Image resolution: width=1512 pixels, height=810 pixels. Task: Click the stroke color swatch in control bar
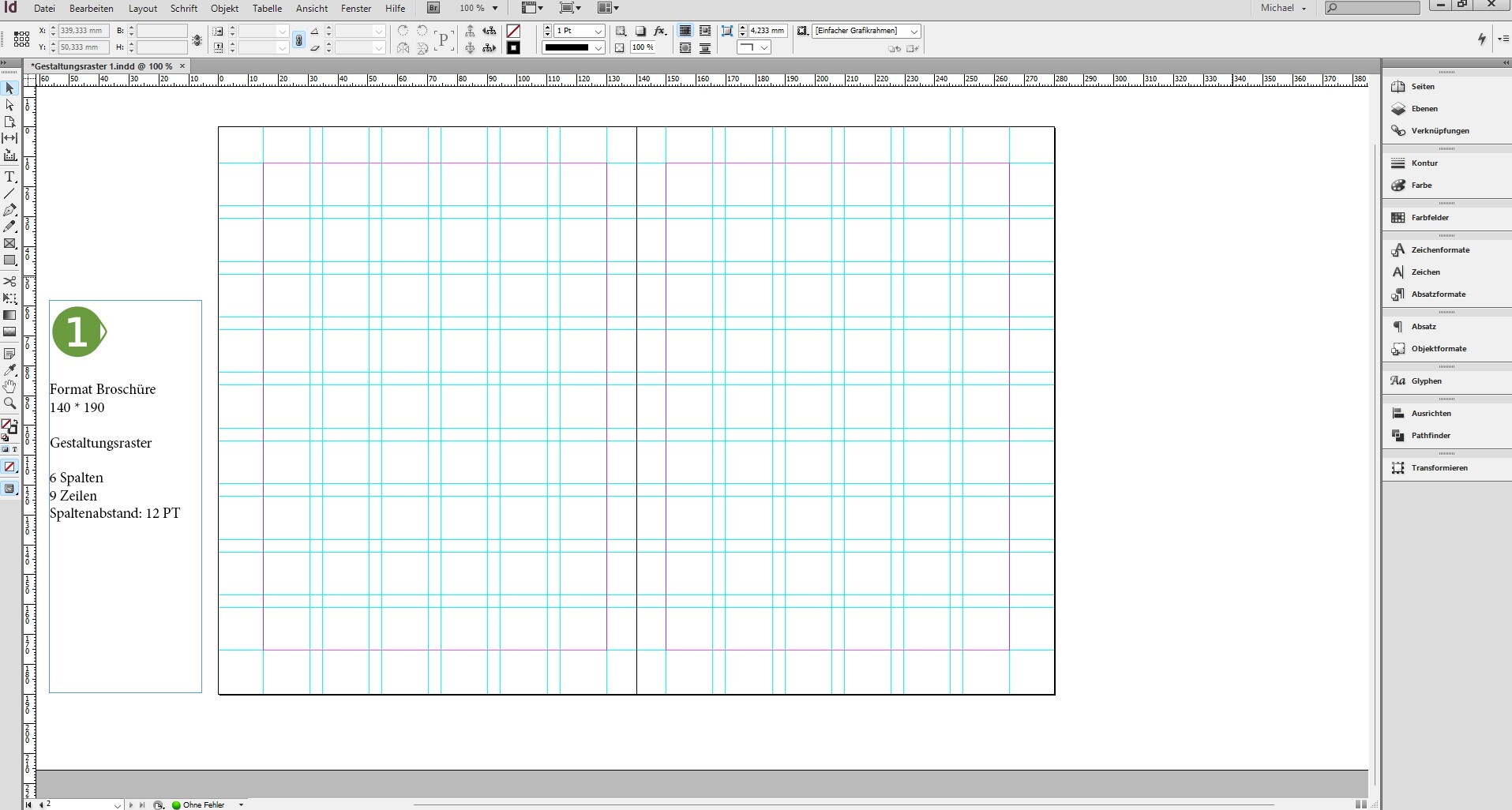pos(513,48)
